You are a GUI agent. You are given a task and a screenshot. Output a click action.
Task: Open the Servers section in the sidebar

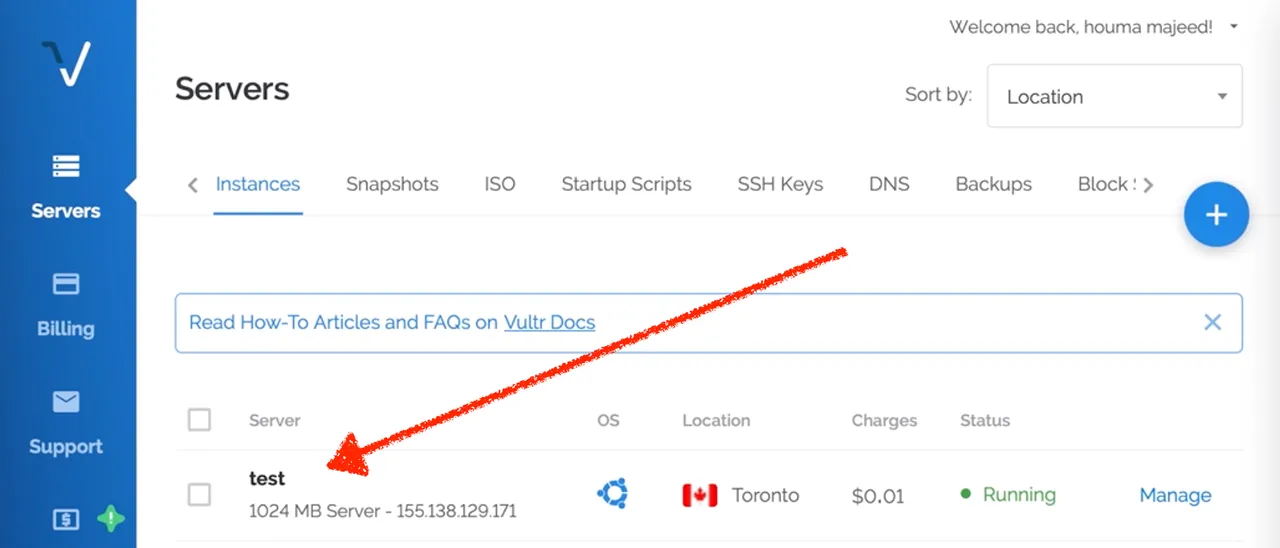click(66, 187)
